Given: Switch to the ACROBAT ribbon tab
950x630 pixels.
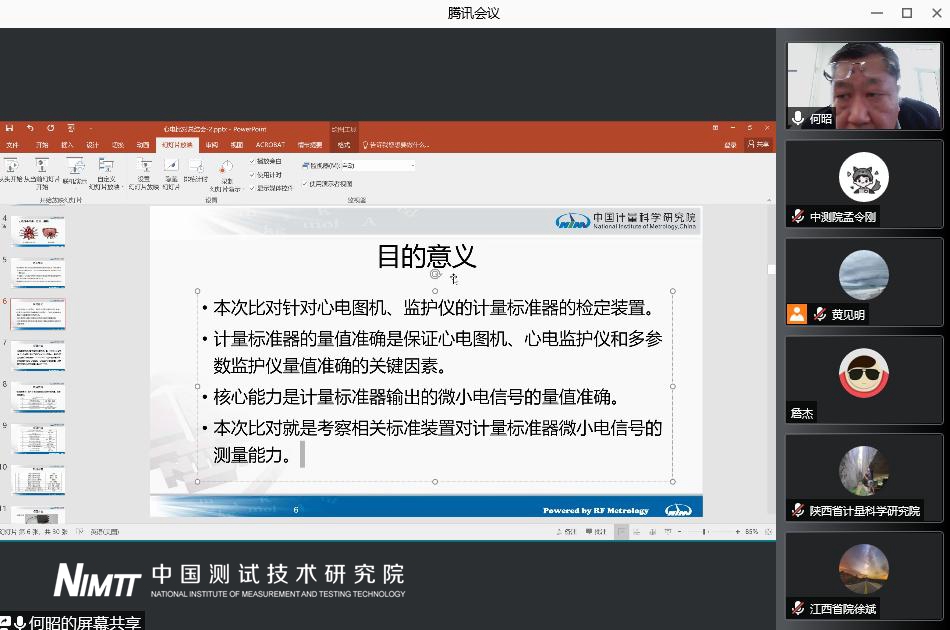Looking at the screenshot, I should point(269,145).
